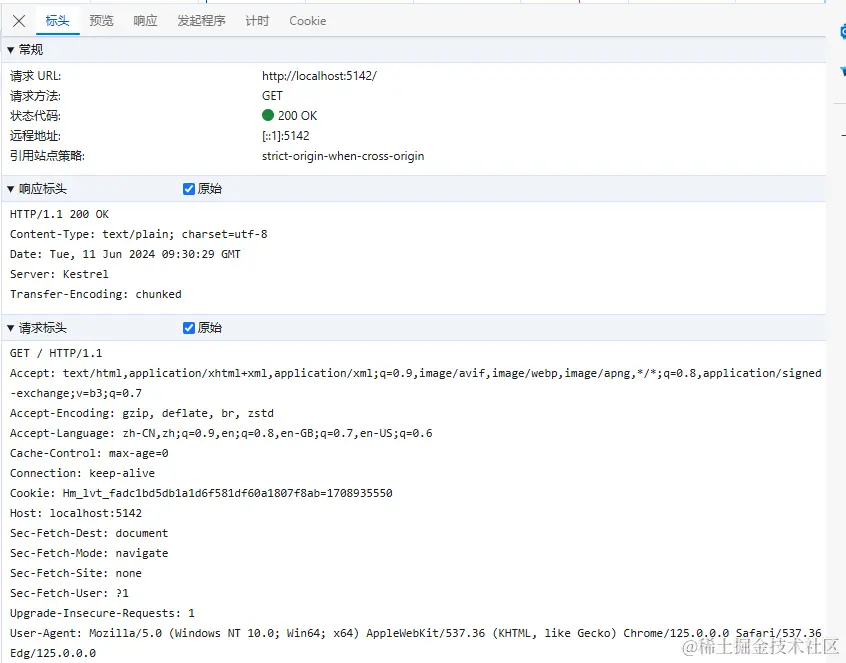Select Sec-Fetch-Mode: navigate header
This screenshot has width=846, height=663.
click(89, 553)
